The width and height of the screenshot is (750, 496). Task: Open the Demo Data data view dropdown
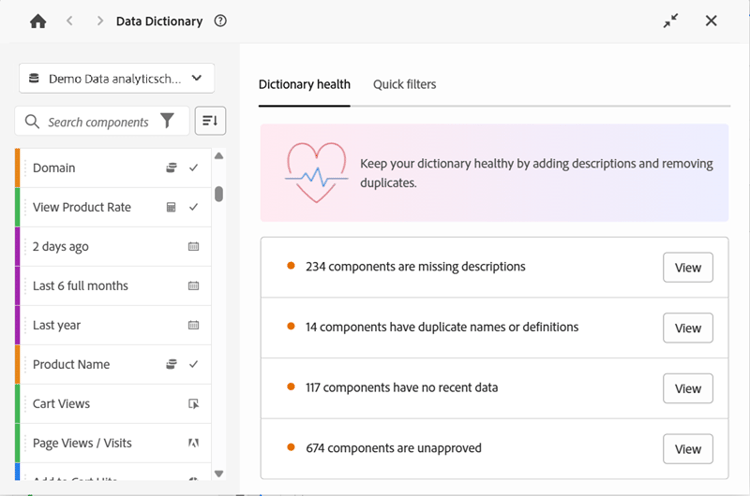(x=116, y=78)
